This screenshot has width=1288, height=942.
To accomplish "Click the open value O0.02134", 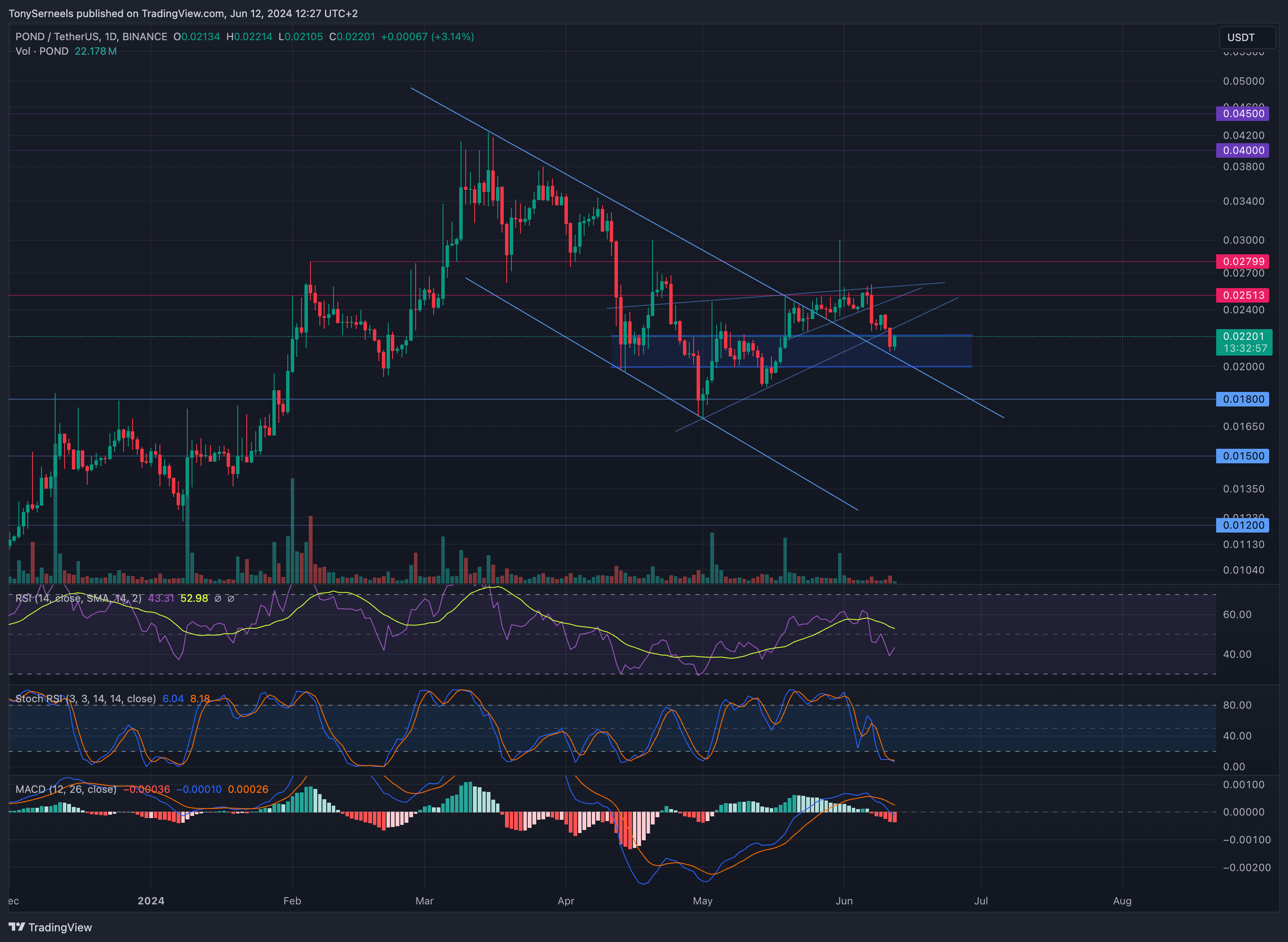I will pyautogui.click(x=197, y=36).
